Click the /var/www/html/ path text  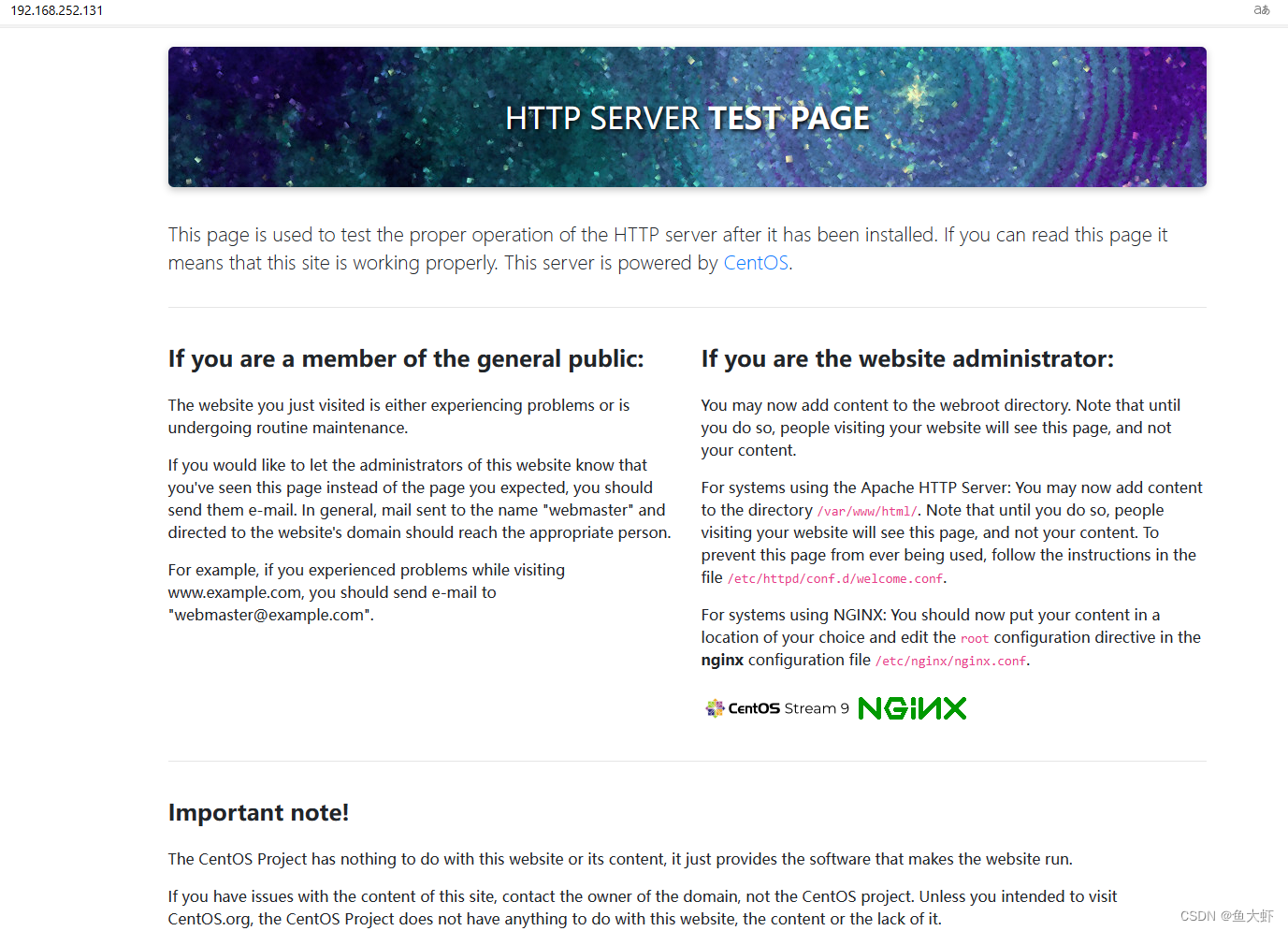click(867, 512)
